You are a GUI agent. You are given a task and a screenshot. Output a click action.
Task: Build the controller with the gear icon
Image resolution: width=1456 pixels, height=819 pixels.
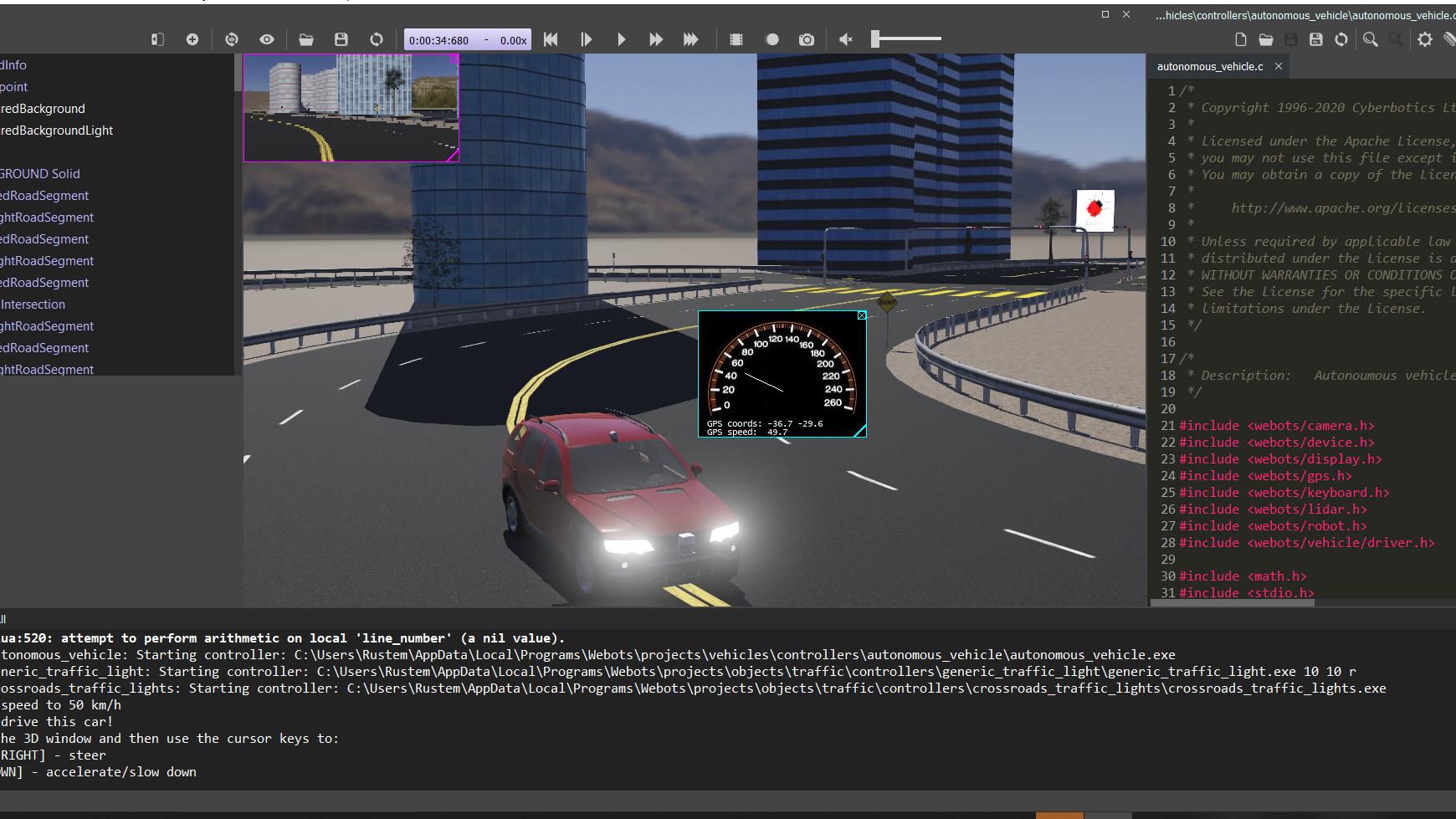1425,39
